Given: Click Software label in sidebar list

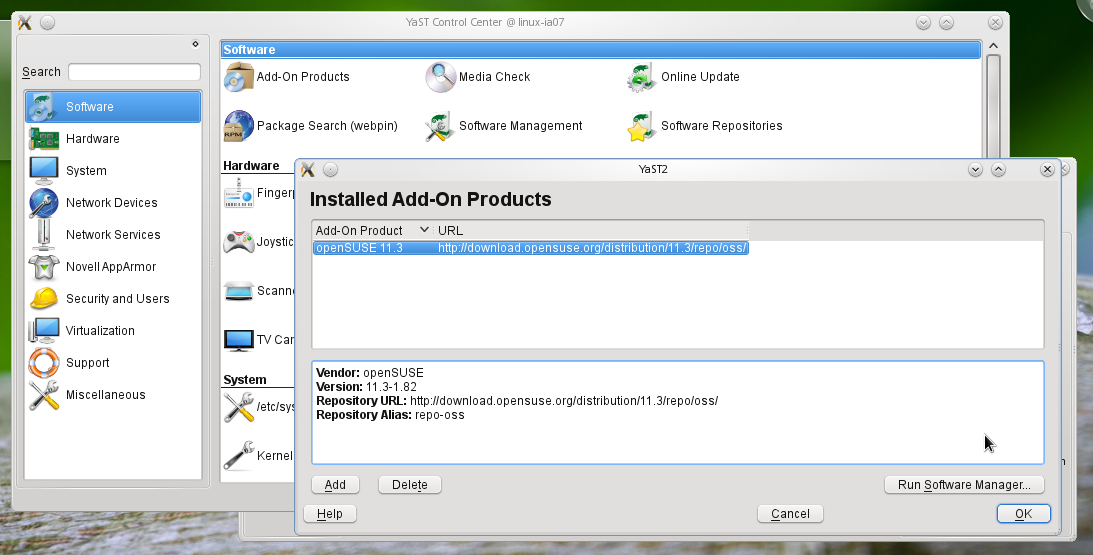Looking at the screenshot, I should pos(90,107).
